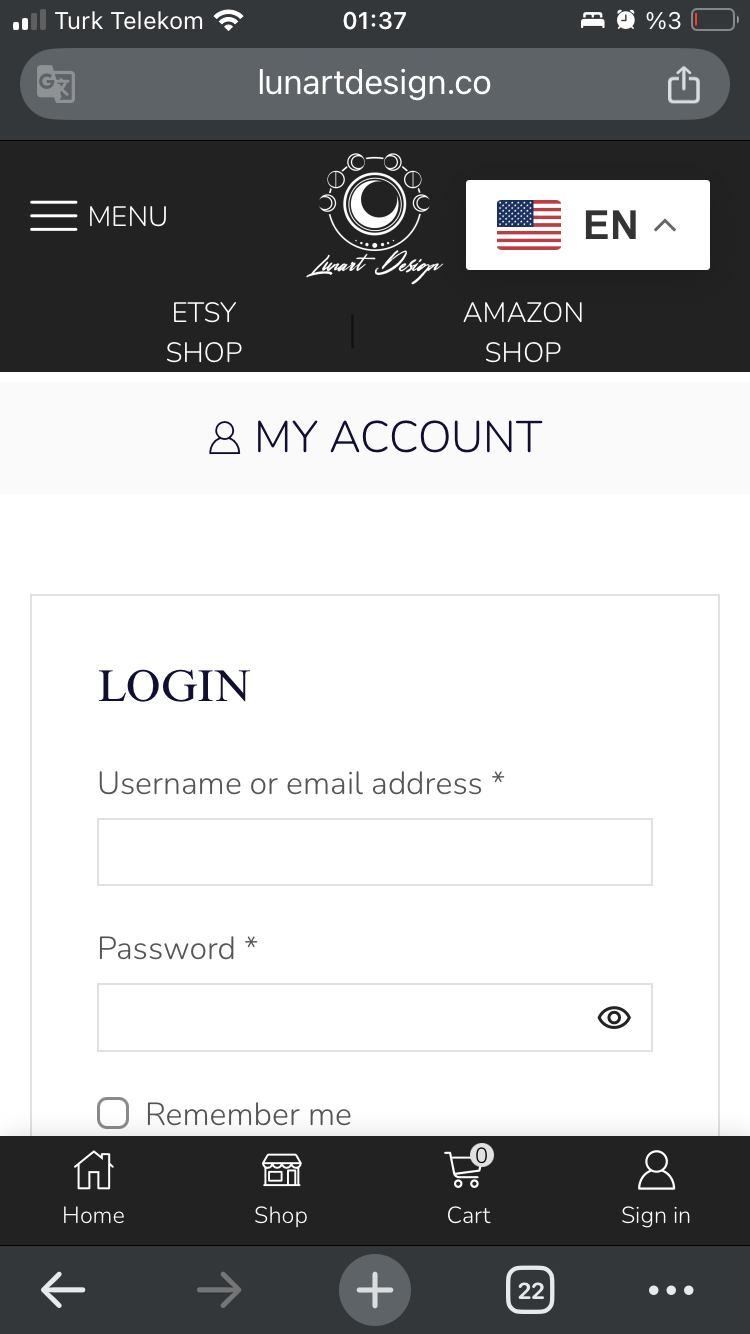Tap the share icon in address bar

683,84
